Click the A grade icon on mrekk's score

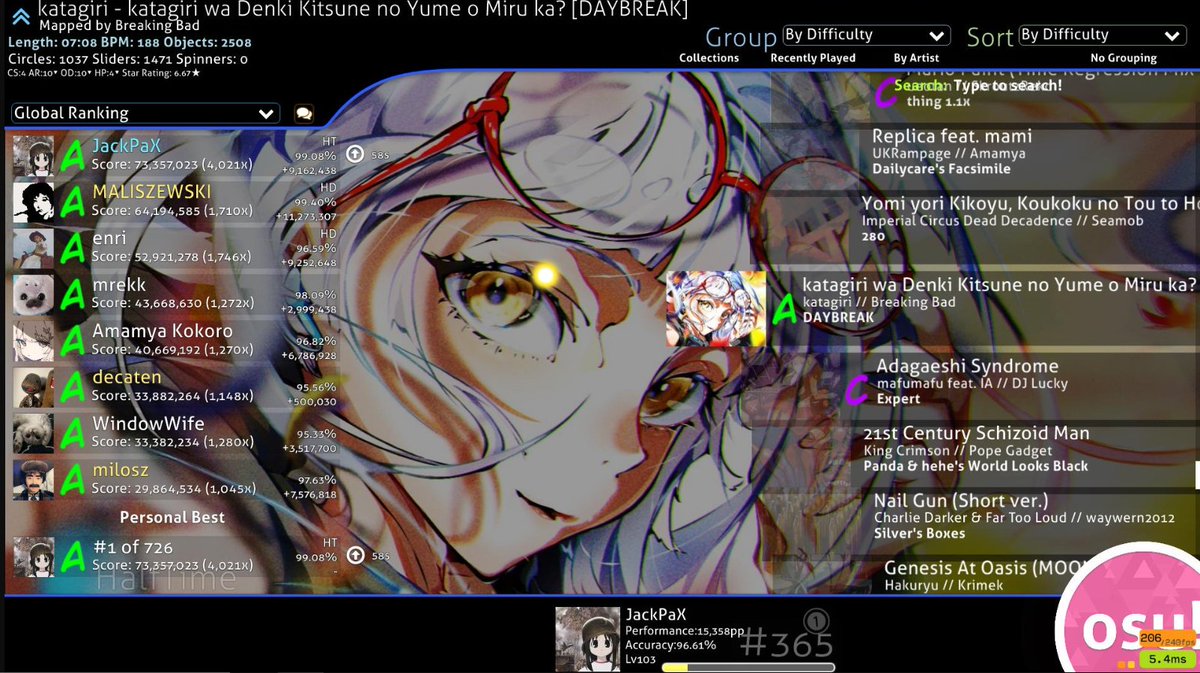pos(73,295)
